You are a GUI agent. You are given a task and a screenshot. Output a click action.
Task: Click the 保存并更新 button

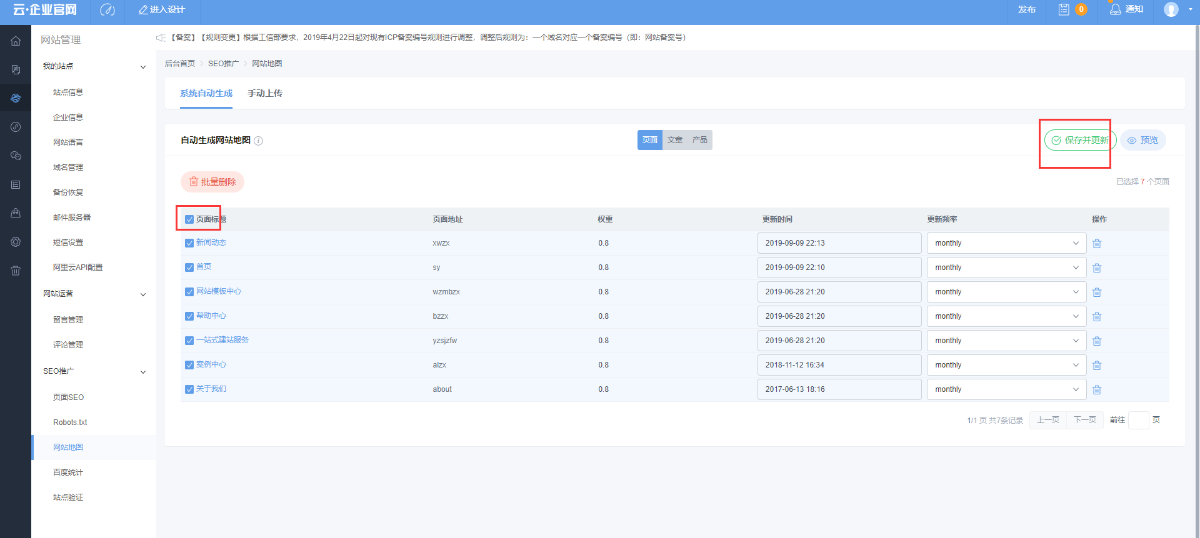[x=1080, y=141]
